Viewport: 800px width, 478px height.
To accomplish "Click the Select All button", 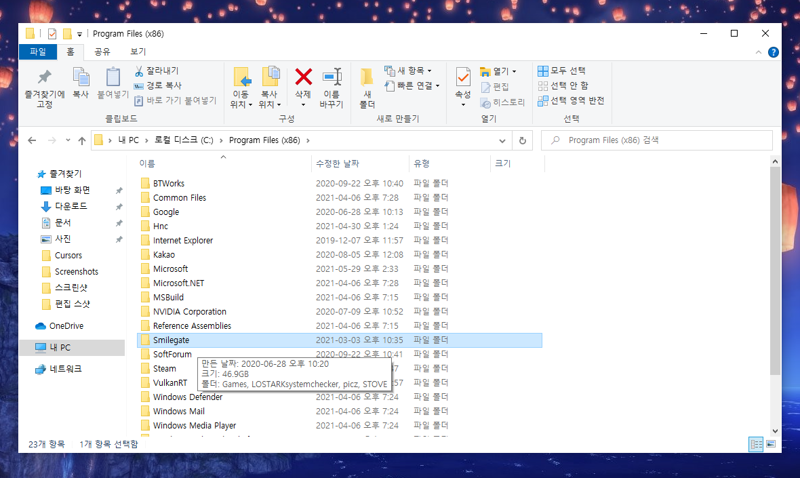I will tap(561, 70).
